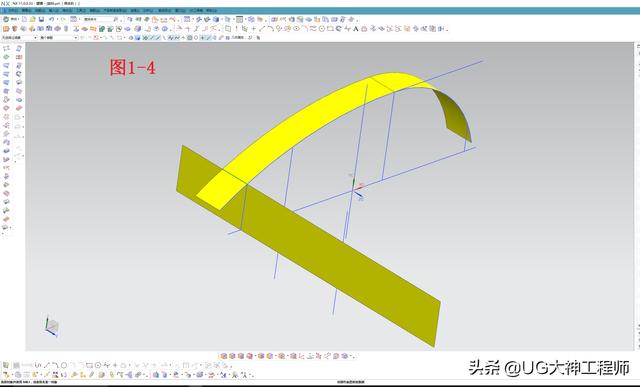
Task: Toggle the circle-center snap option in selection bar
Action: [x=196, y=38]
